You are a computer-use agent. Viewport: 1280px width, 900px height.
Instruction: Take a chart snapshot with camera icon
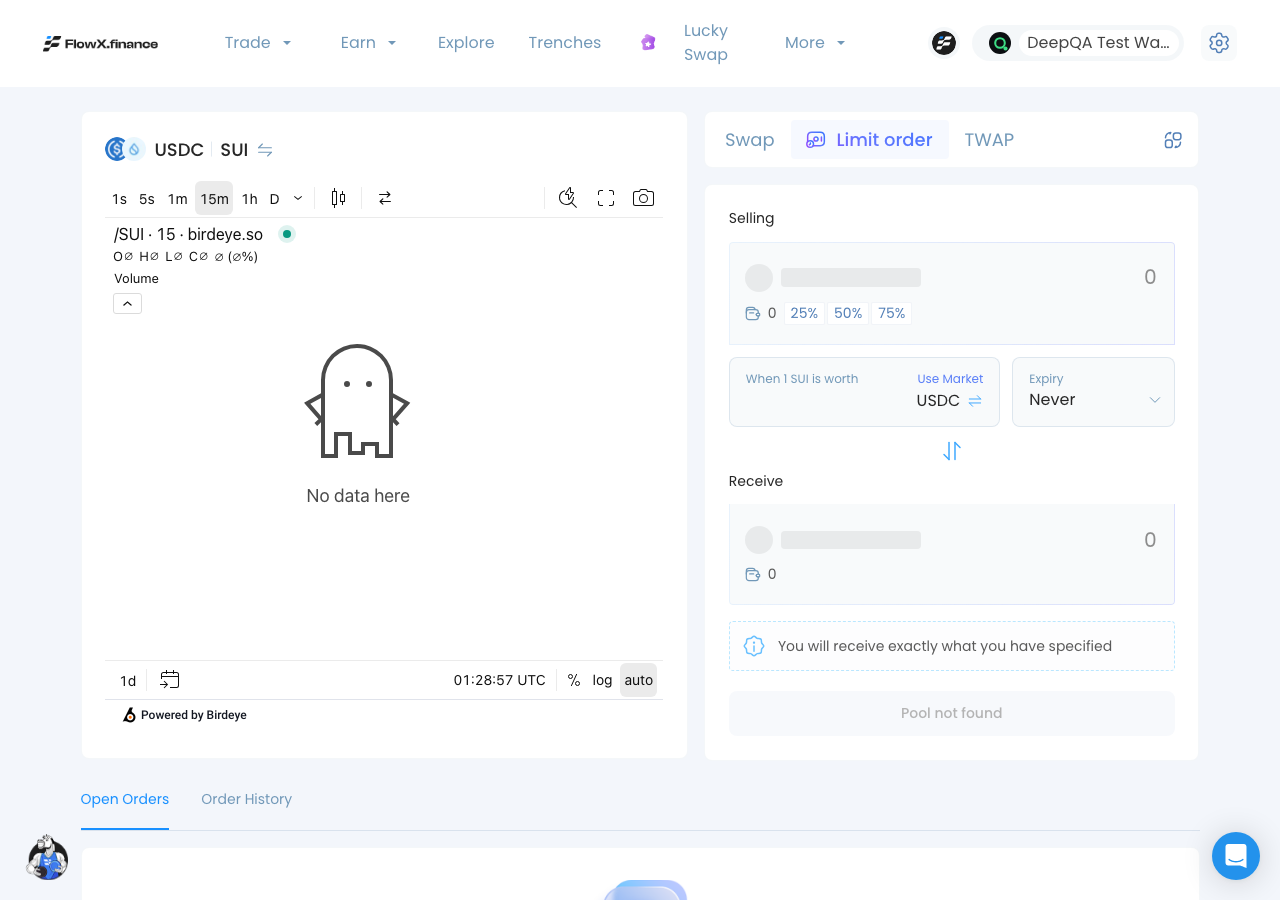click(x=644, y=198)
